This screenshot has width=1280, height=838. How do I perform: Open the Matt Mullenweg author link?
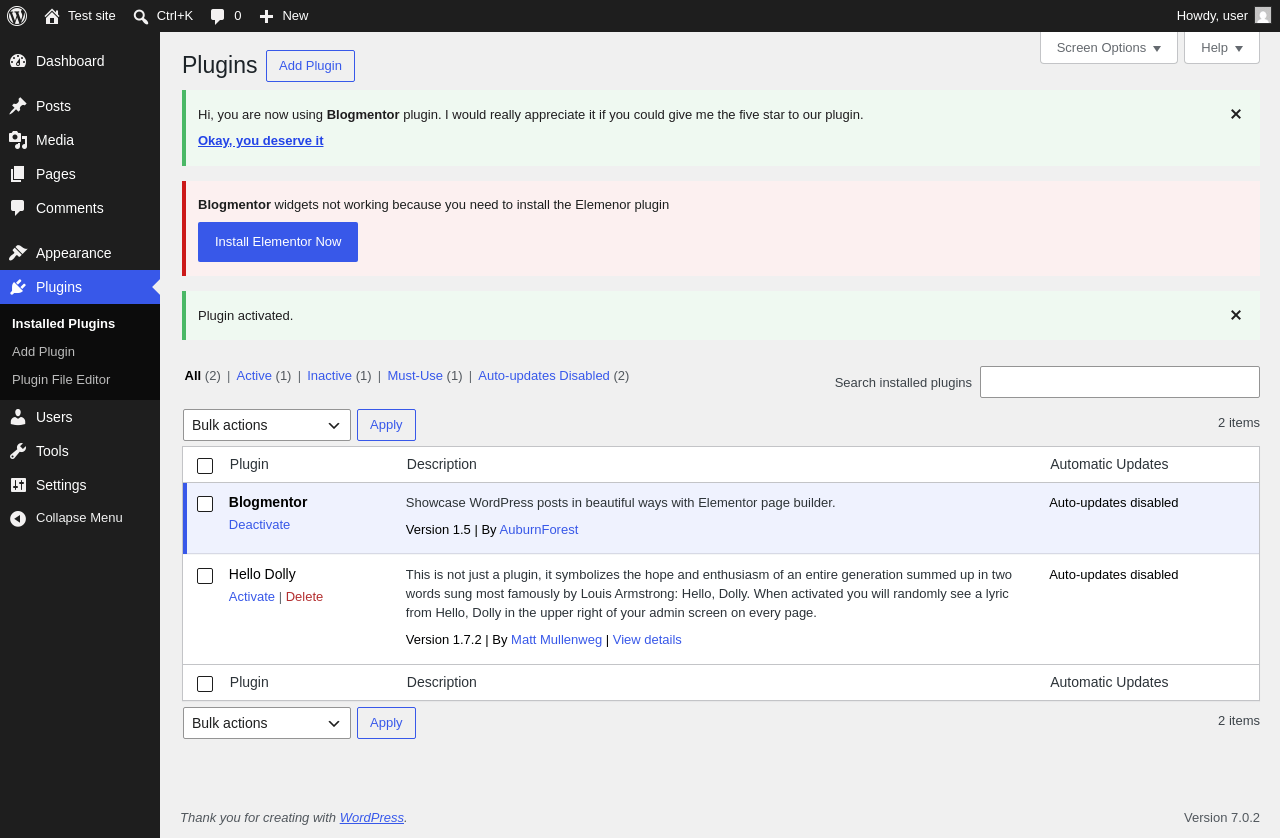(x=556, y=640)
